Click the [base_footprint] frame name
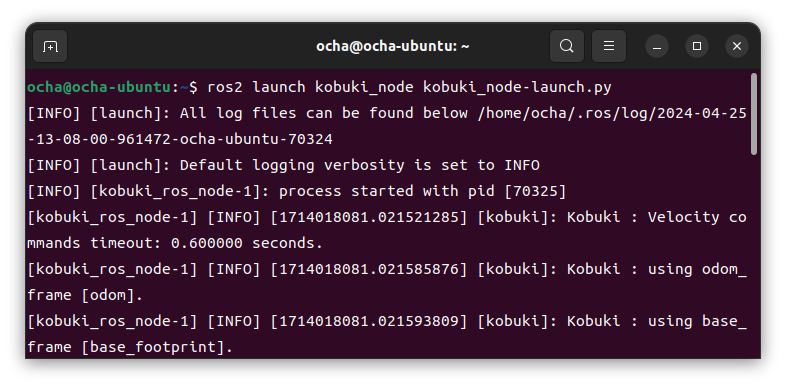The image size is (786, 387). (x=153, y=347)
